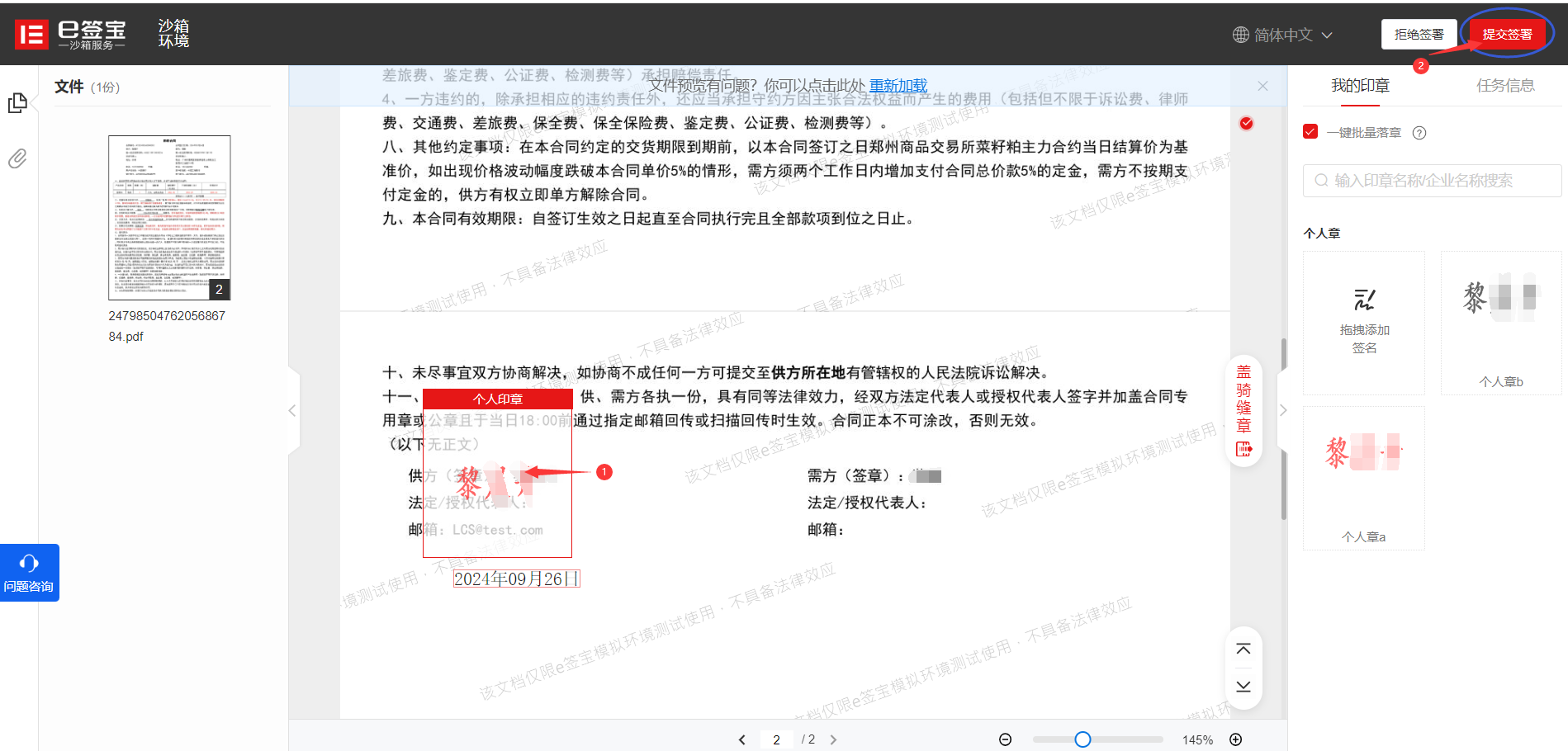Click the 重新加载 reload link

pos(898,86)
